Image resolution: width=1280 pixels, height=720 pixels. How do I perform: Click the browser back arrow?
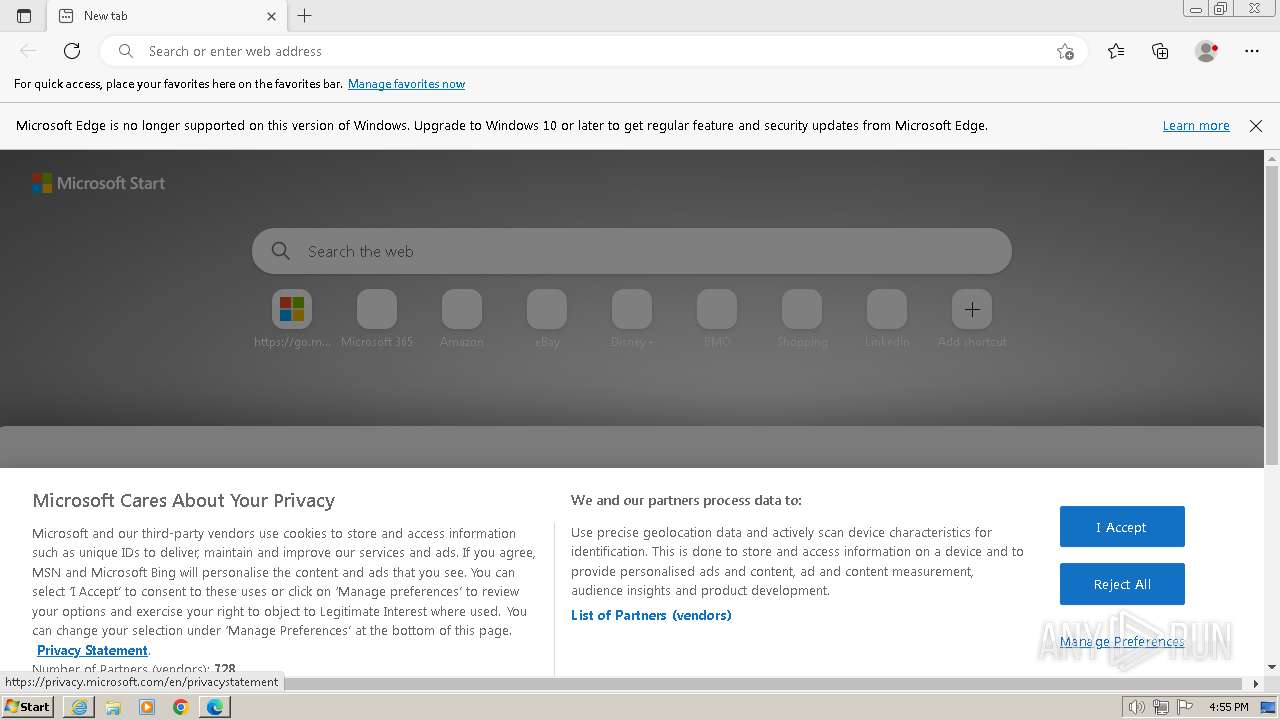click(x=28, y=51)
